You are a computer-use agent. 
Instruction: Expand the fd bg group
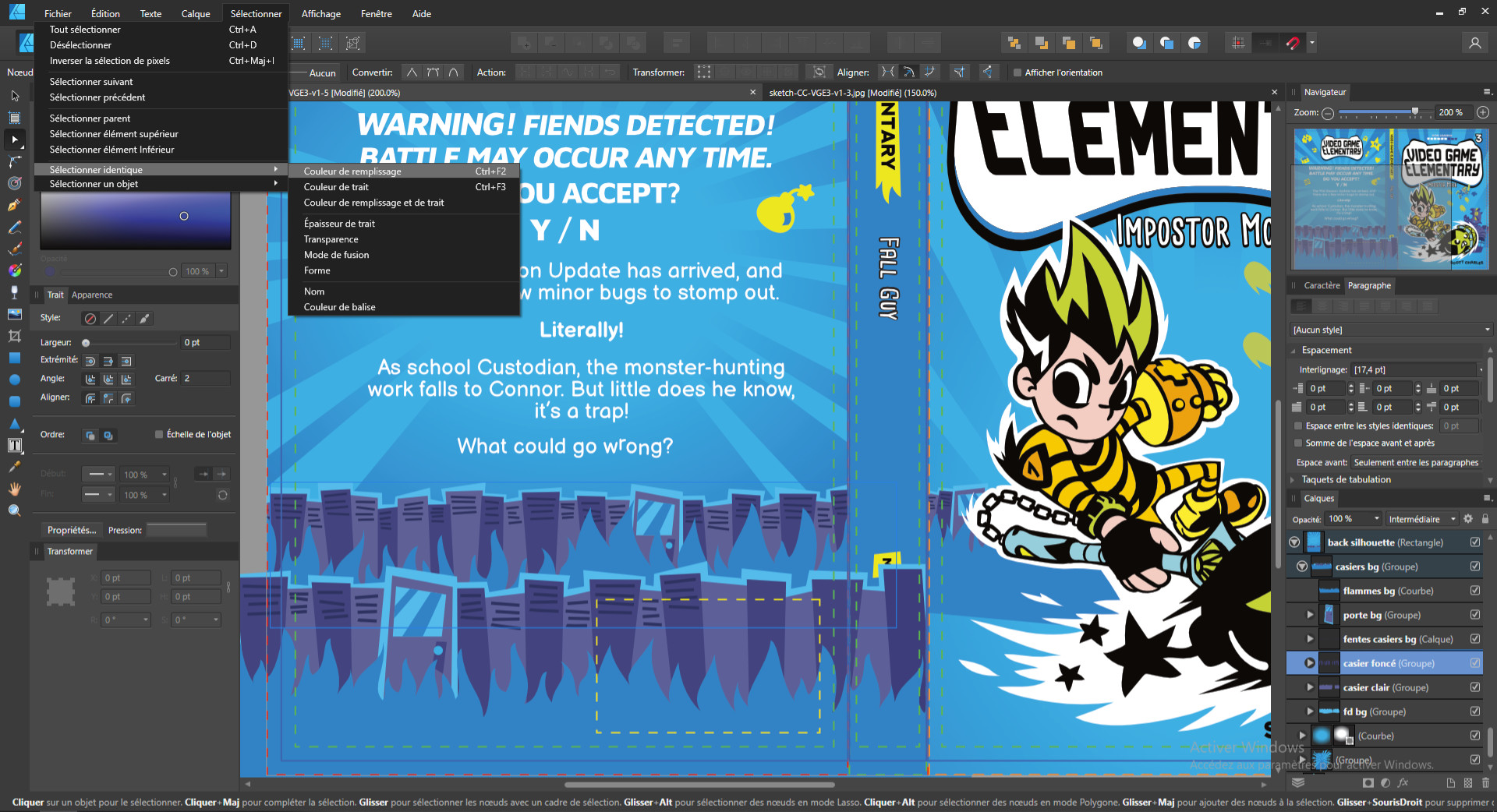1310,711
